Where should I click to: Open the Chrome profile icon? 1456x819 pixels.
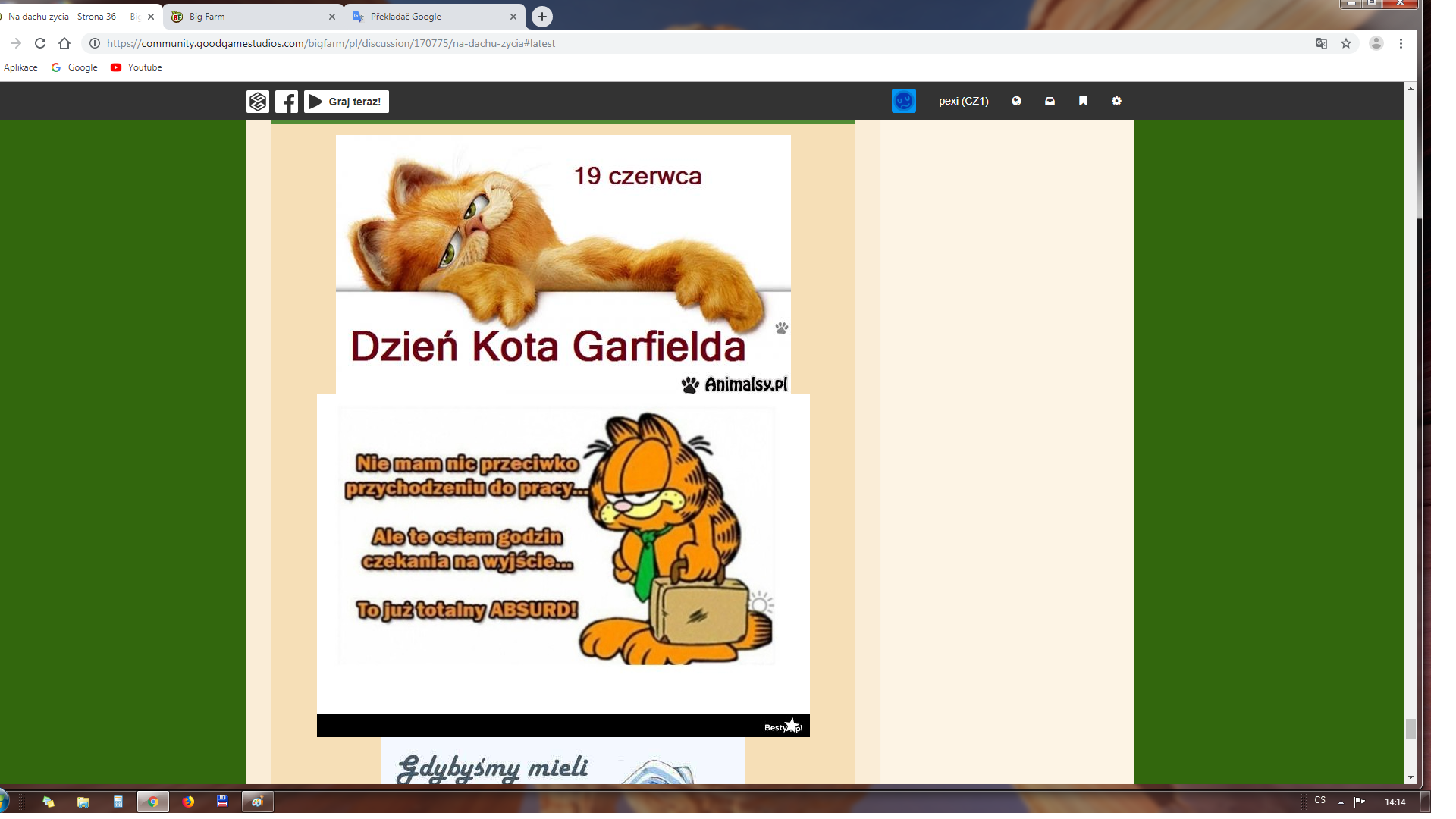coord(1376,43)
